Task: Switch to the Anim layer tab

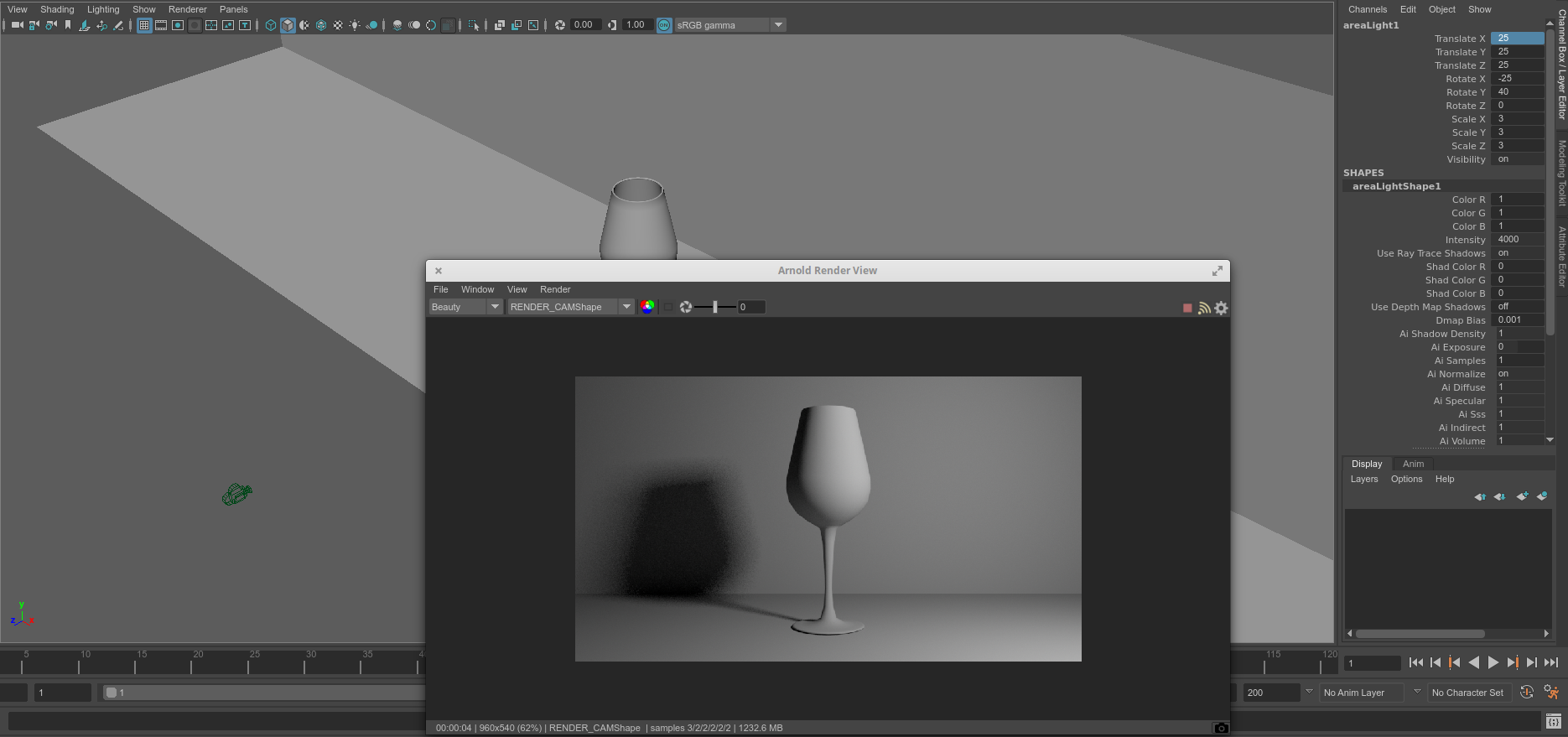Action: (1413, 464)
